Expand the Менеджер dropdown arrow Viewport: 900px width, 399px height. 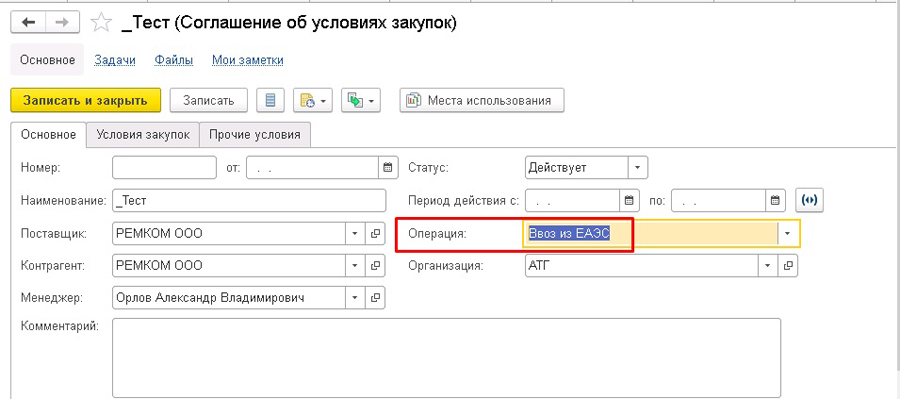click(x=355, y=298)
